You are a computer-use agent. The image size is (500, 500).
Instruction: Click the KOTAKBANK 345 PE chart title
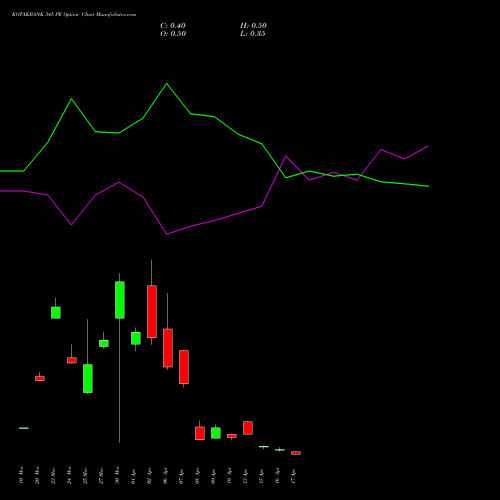74,15
